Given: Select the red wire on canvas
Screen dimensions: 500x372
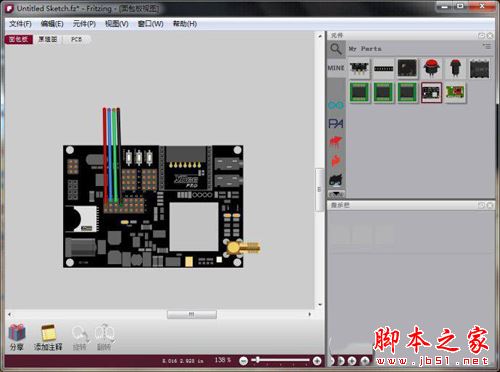Looking at the screenshot, I should [105, 155].
